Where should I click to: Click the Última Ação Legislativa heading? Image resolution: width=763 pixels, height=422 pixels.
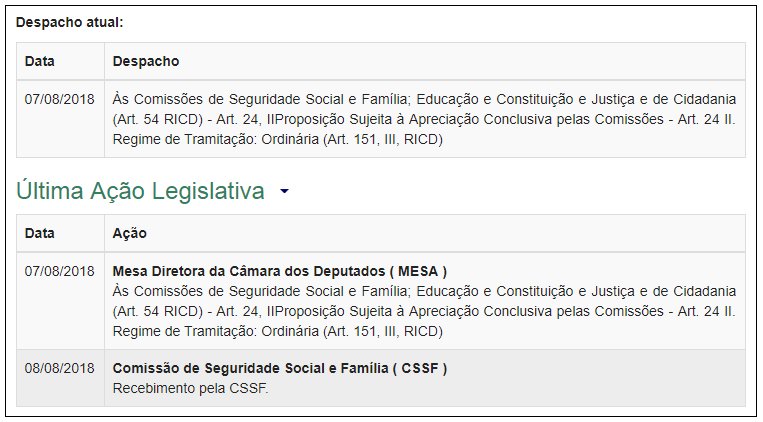pyautogui.click(x=141, y=192)
